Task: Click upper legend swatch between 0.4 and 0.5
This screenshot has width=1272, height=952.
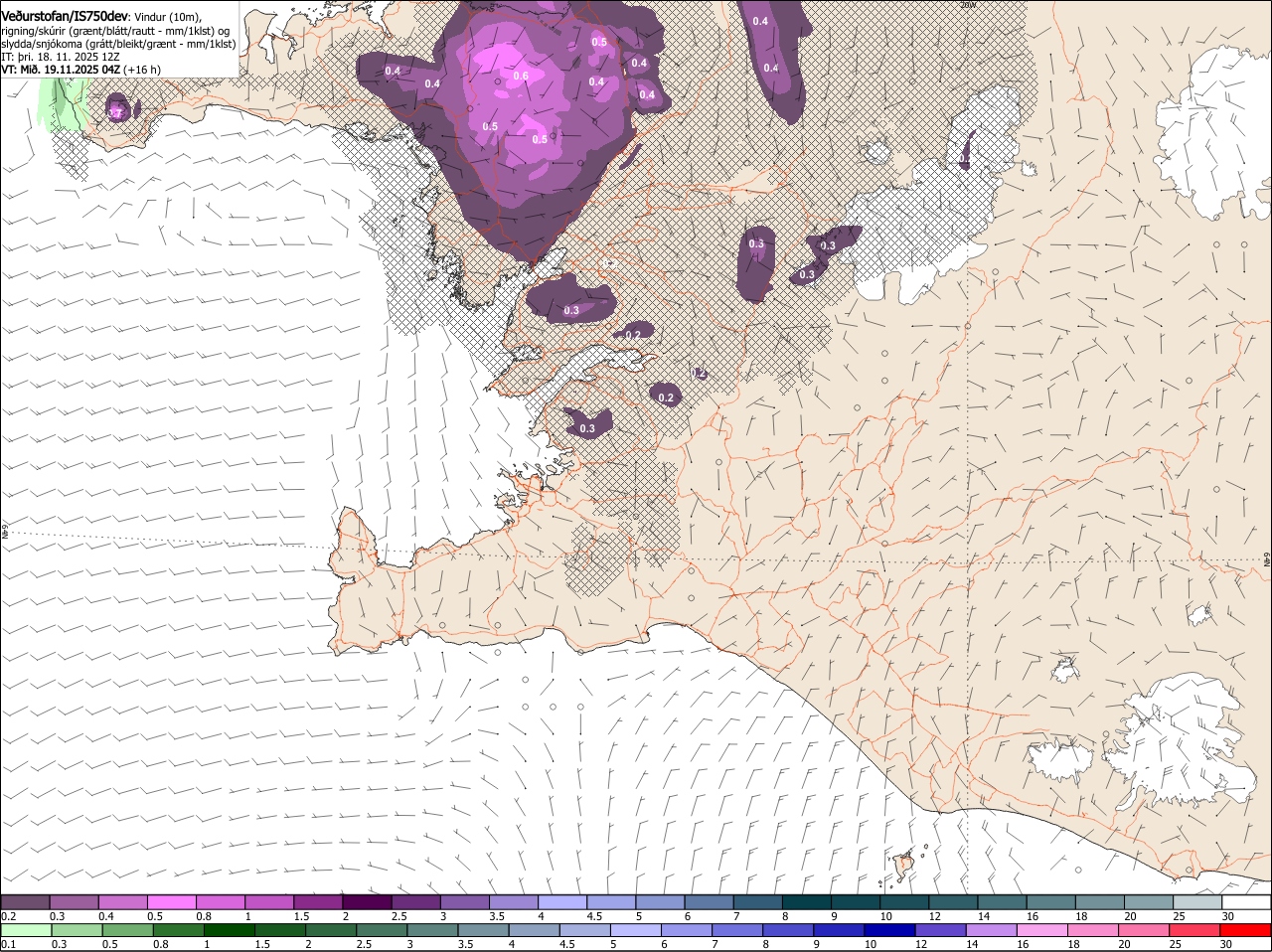Action: [x=123, y=902]
